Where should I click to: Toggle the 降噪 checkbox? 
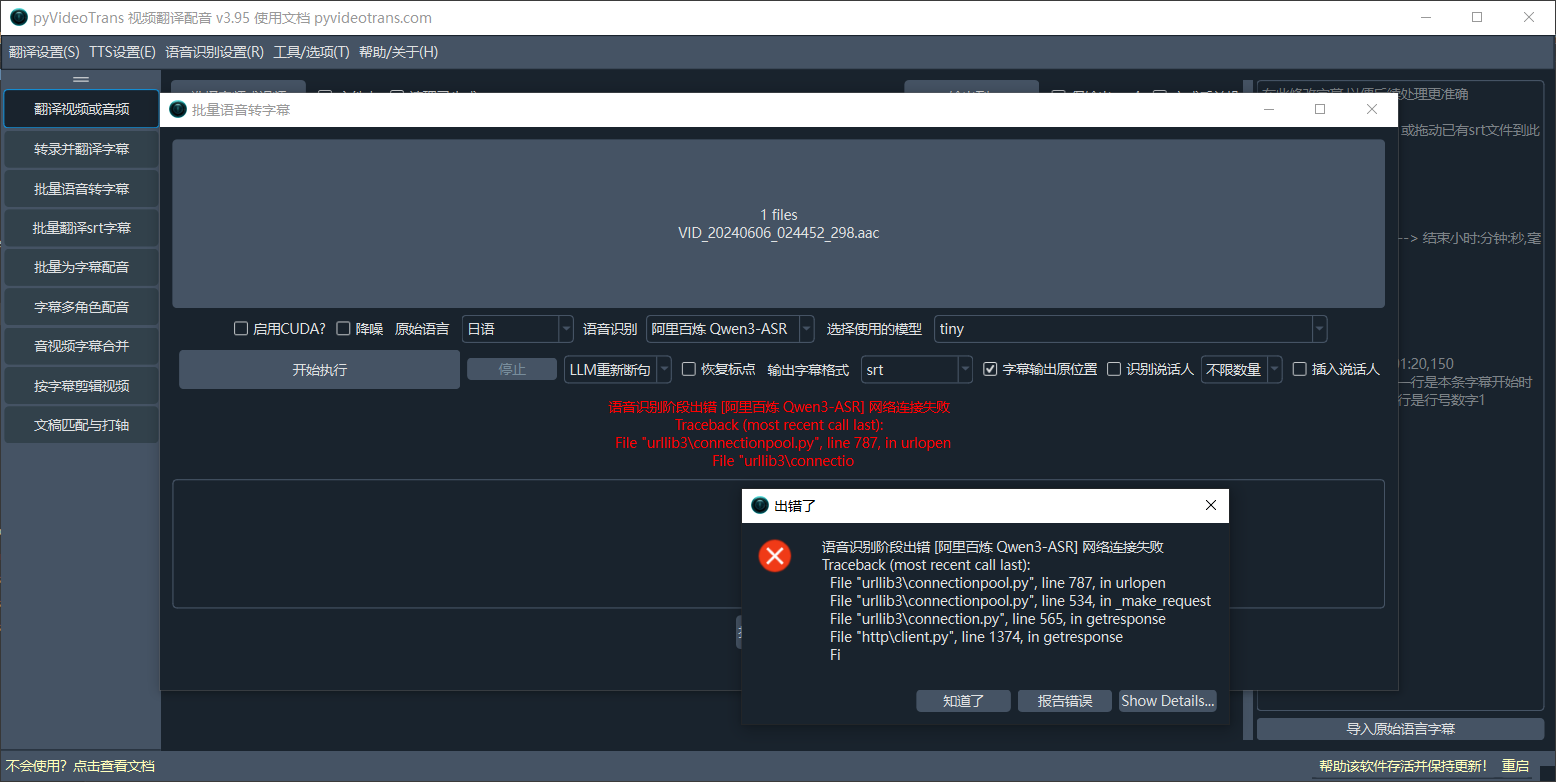pos(344,329)
